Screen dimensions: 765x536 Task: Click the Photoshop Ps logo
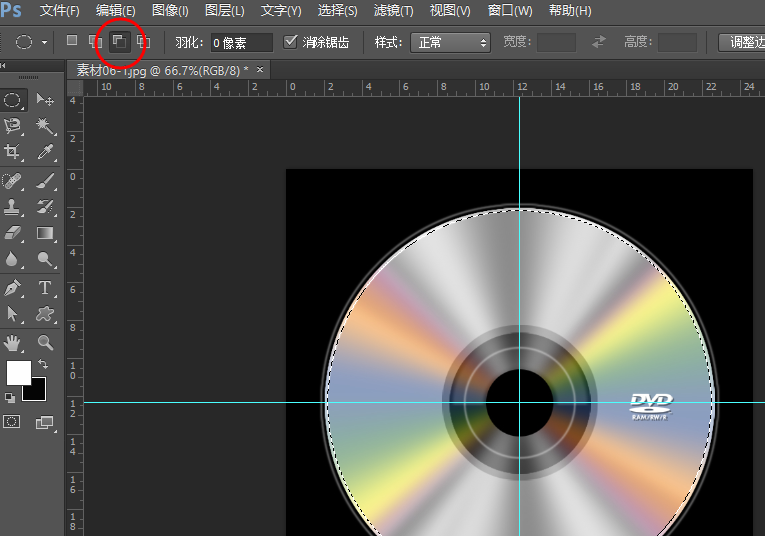(x=11, y=10)
